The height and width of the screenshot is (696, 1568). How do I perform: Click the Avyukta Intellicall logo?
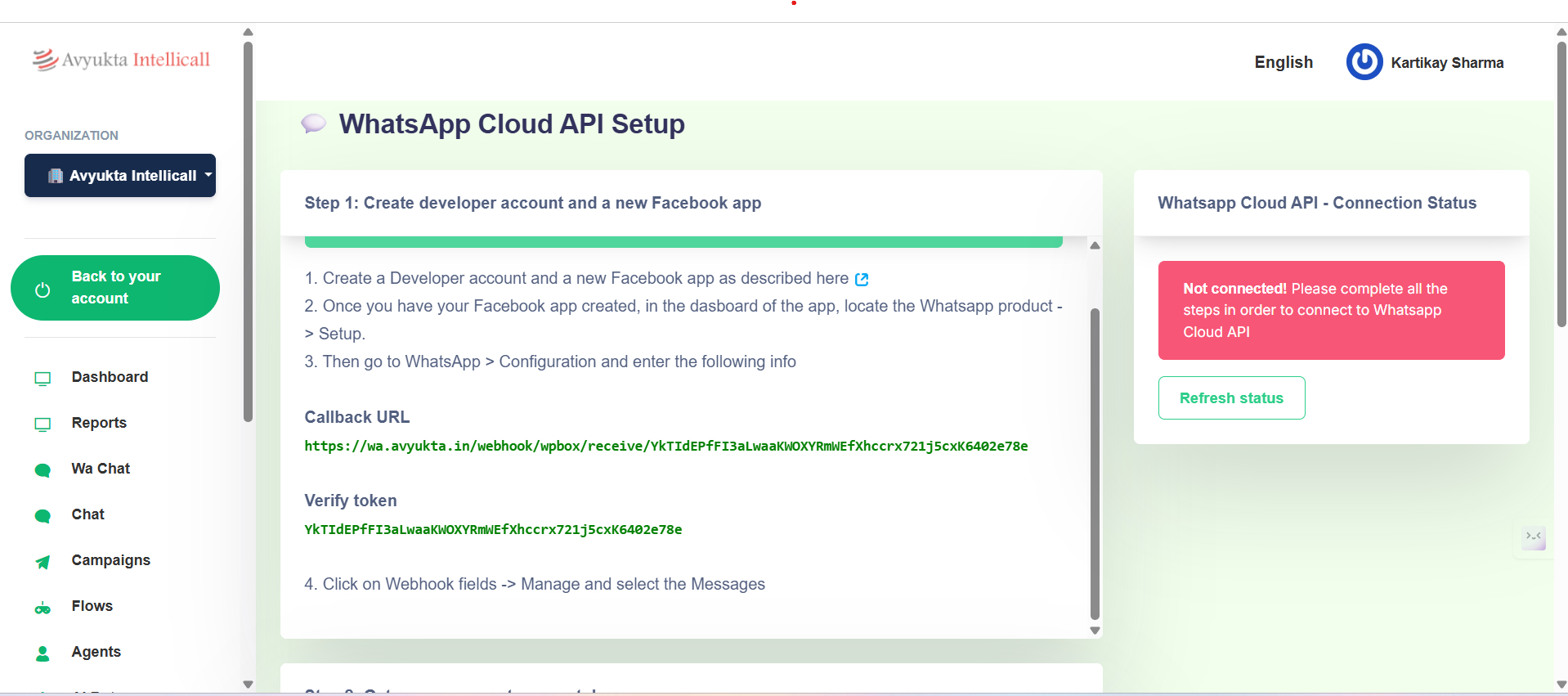(121, 60)
